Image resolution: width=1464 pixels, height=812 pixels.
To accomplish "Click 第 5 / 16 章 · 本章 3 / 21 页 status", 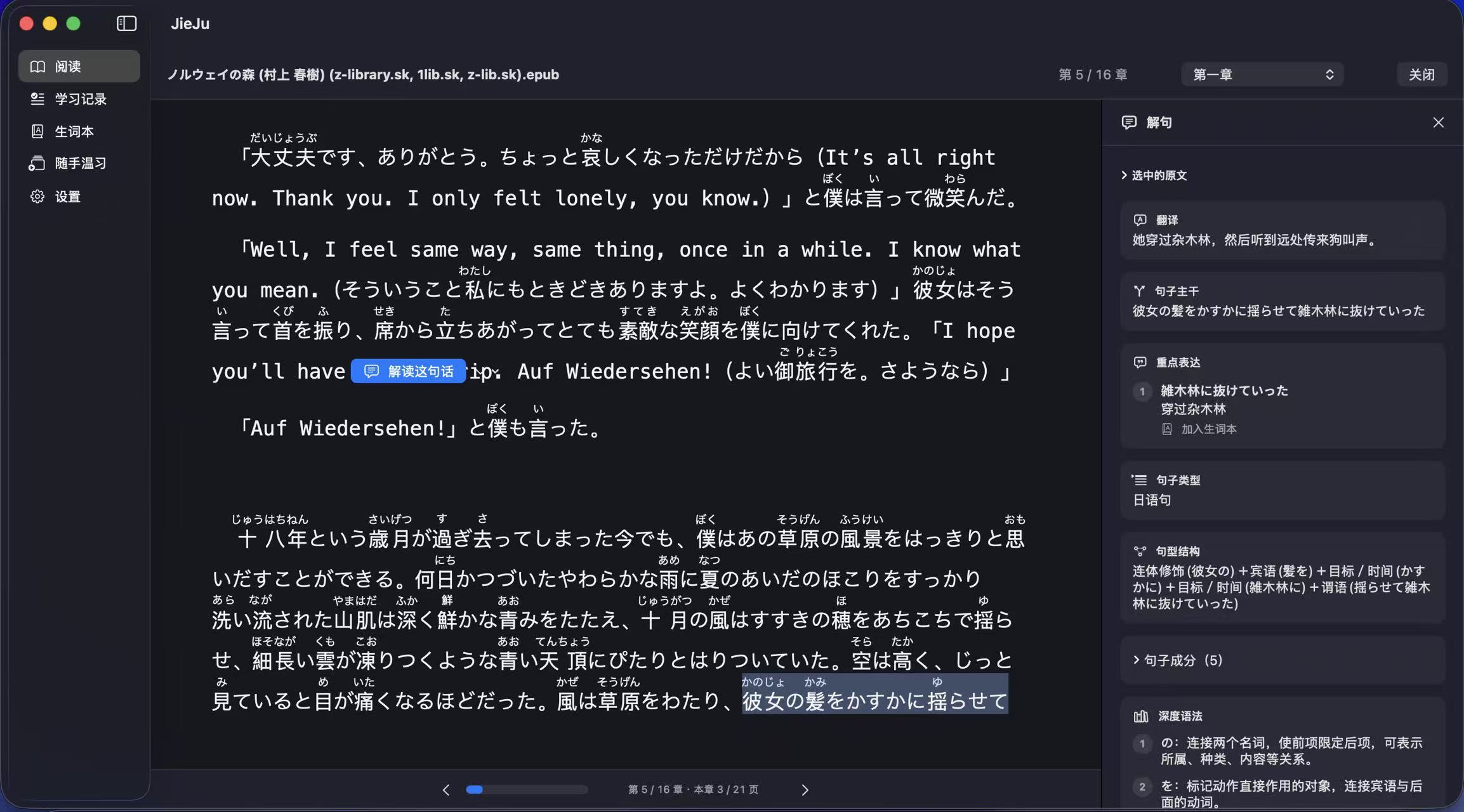I will (694, 790).
